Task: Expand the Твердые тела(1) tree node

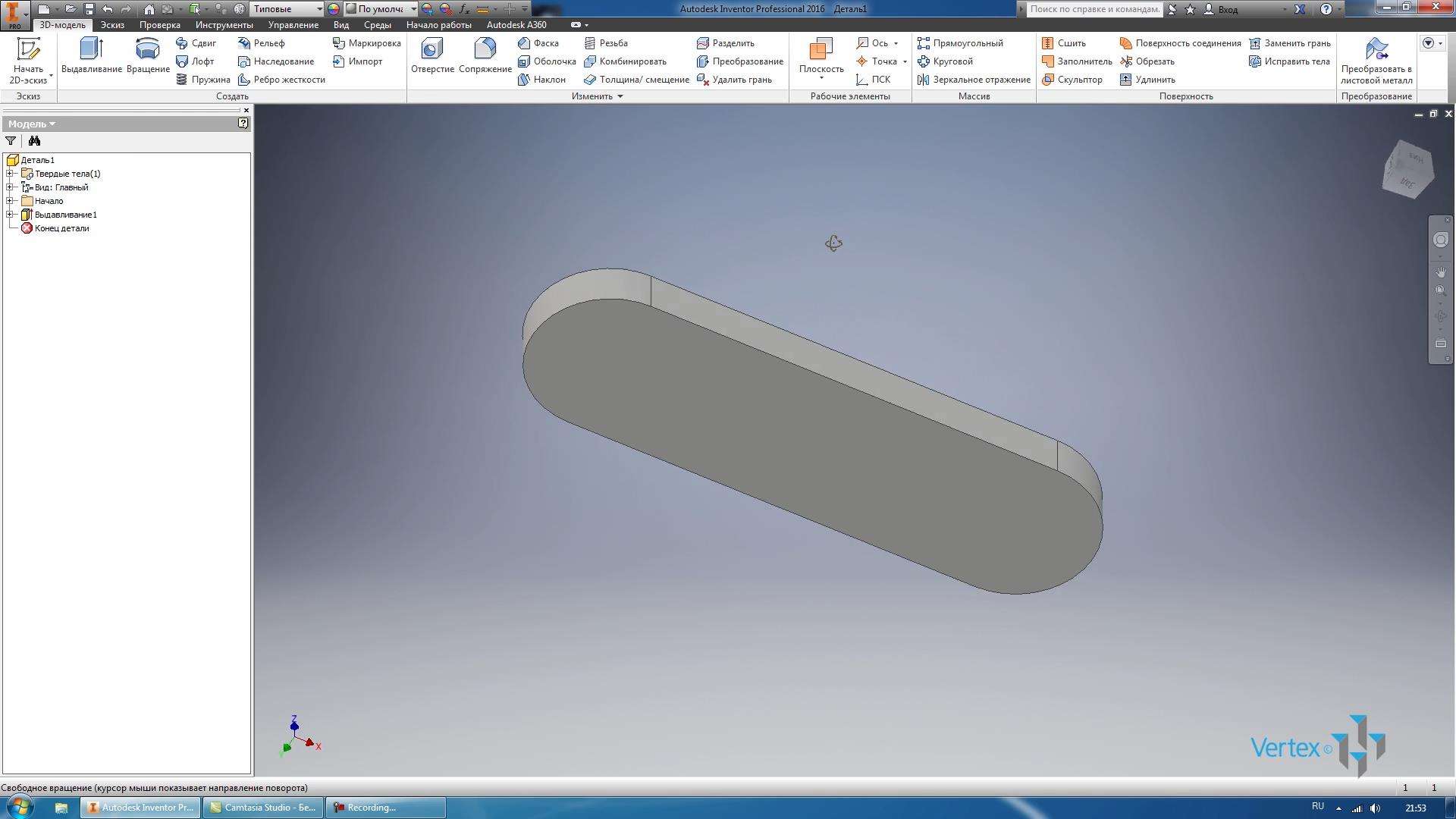Action: (x=9, y=173)
